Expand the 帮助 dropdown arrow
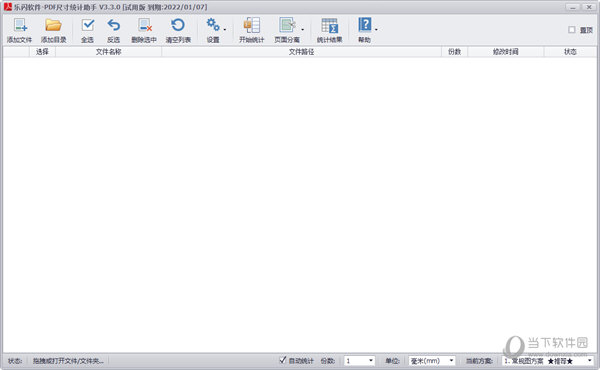 (x=376, y=29)
